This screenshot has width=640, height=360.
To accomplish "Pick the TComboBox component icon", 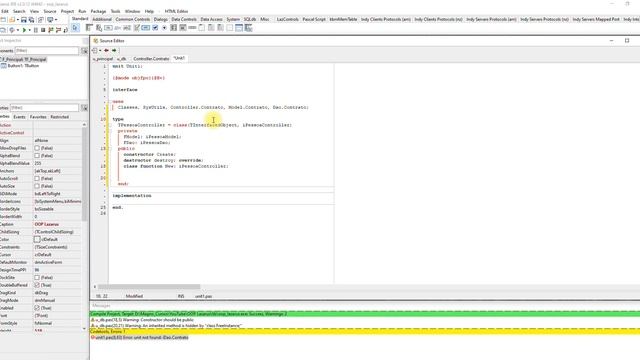I will [x=183, y=28].
